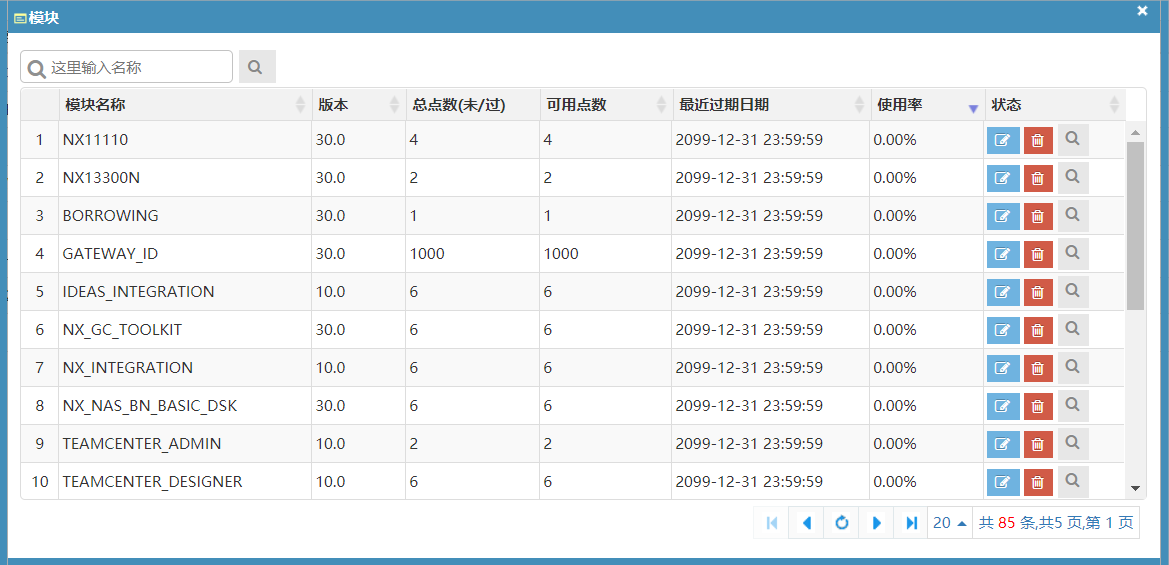This screenshot has width=1169, height=565.
Task: Open magnifier for NX_GC_TOOLKIT row
Action: [1073, 330]
